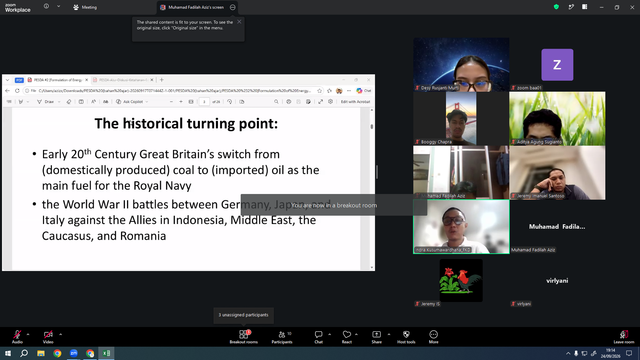The image size is (640, 360).
Task: Open audio options arrow beside Audio
Action: click(28, 334)
